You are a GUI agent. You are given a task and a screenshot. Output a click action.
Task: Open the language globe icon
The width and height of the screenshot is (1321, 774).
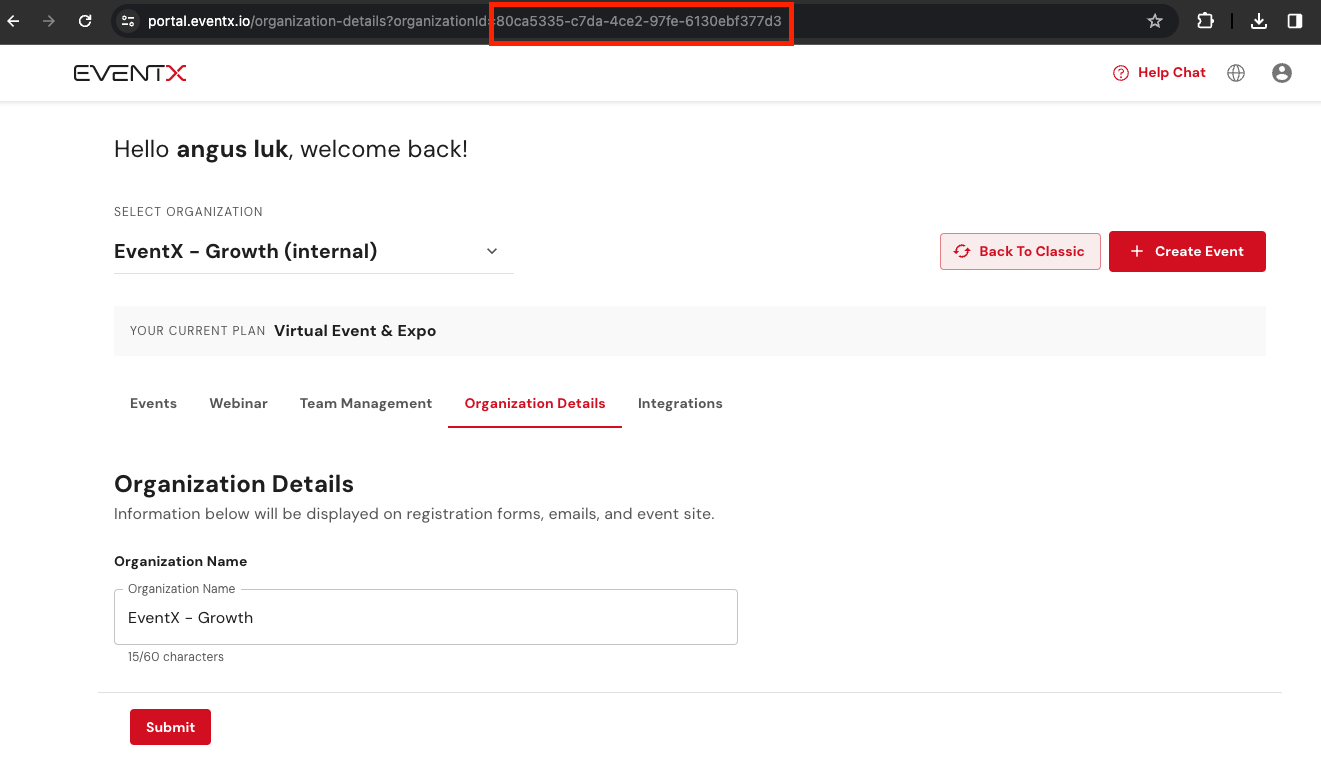click(1236, 73)
